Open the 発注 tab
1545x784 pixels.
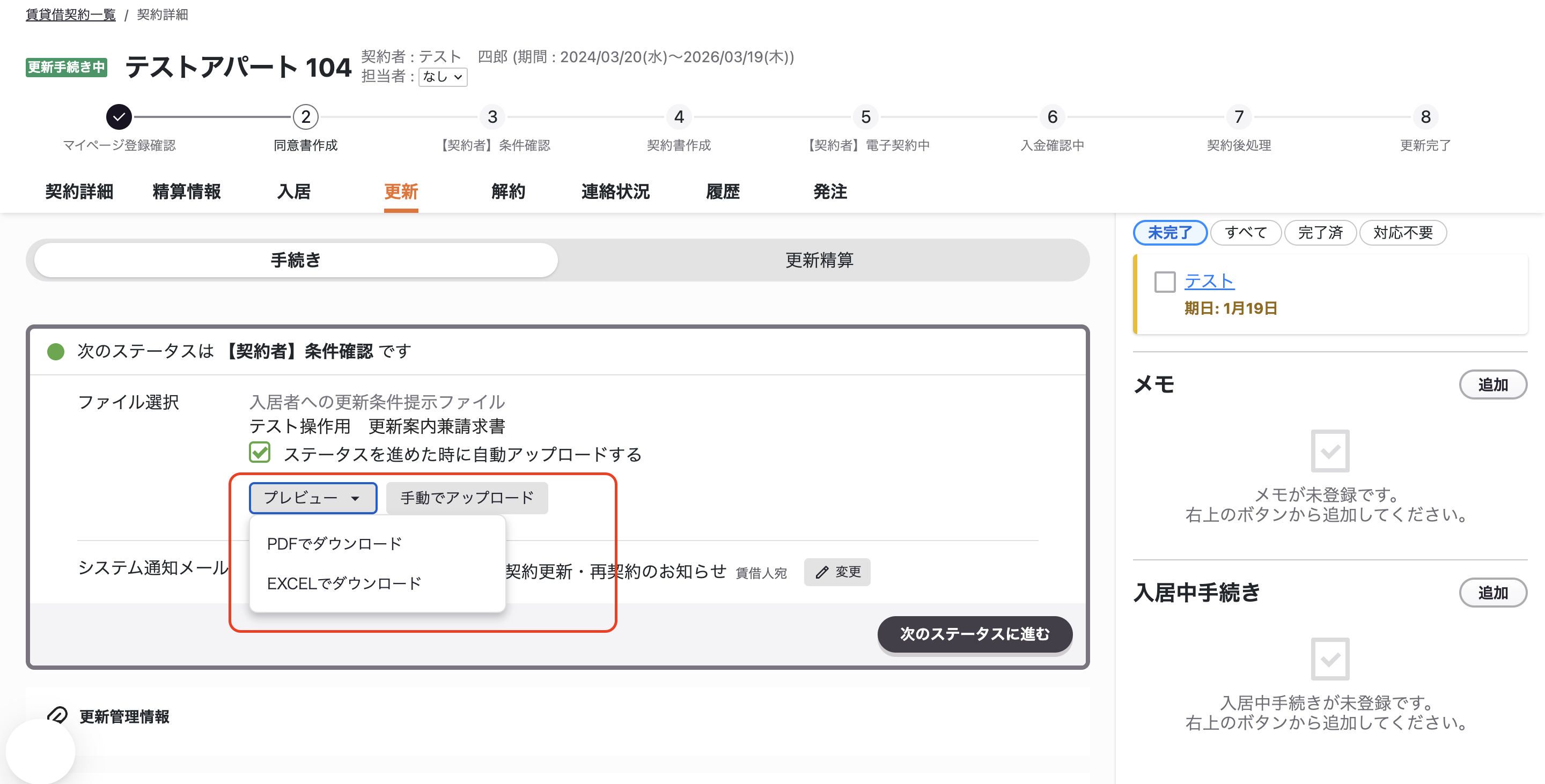coord(830,192)
